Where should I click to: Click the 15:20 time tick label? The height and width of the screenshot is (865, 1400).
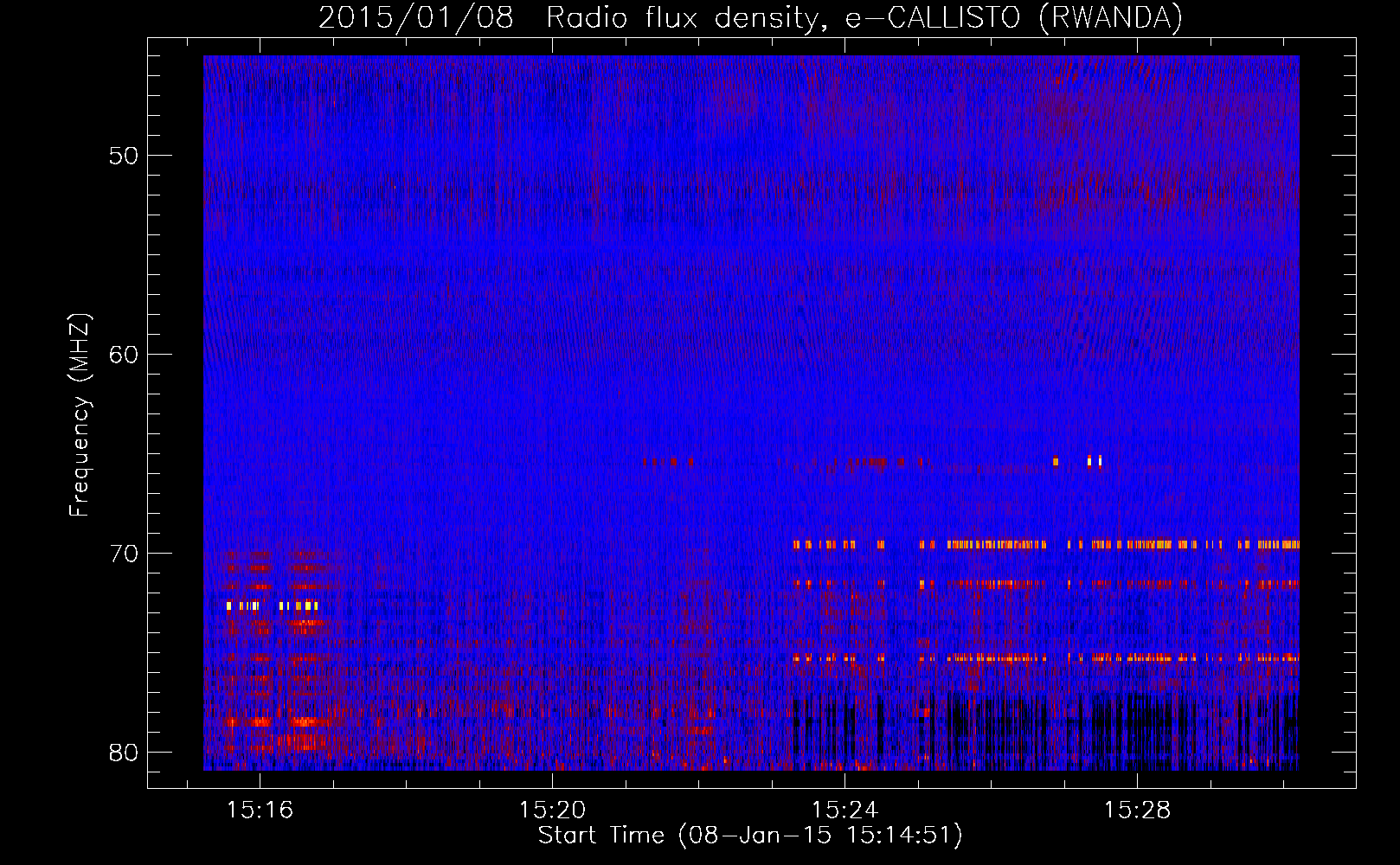[x=552, y=810]
